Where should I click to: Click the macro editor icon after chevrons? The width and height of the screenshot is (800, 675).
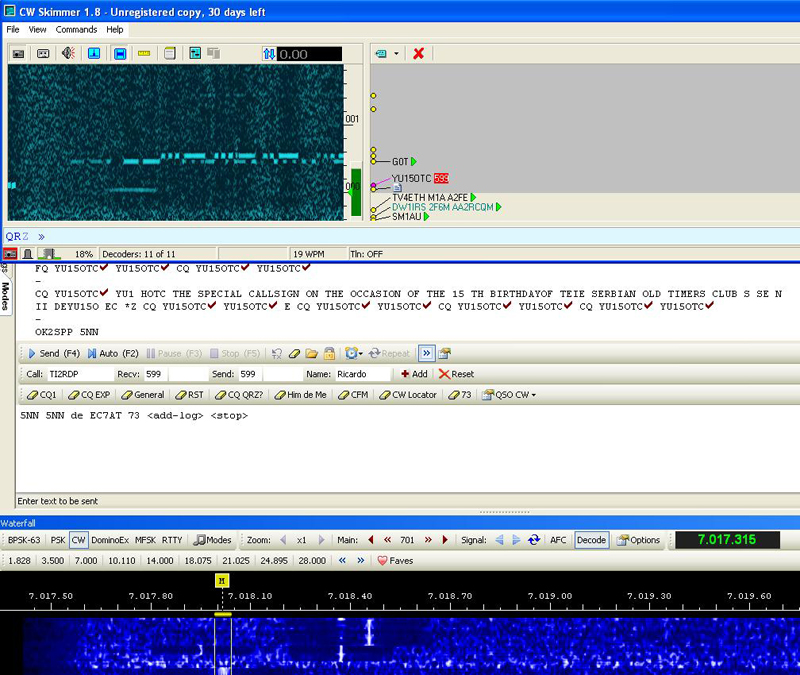tap(444, 354)
